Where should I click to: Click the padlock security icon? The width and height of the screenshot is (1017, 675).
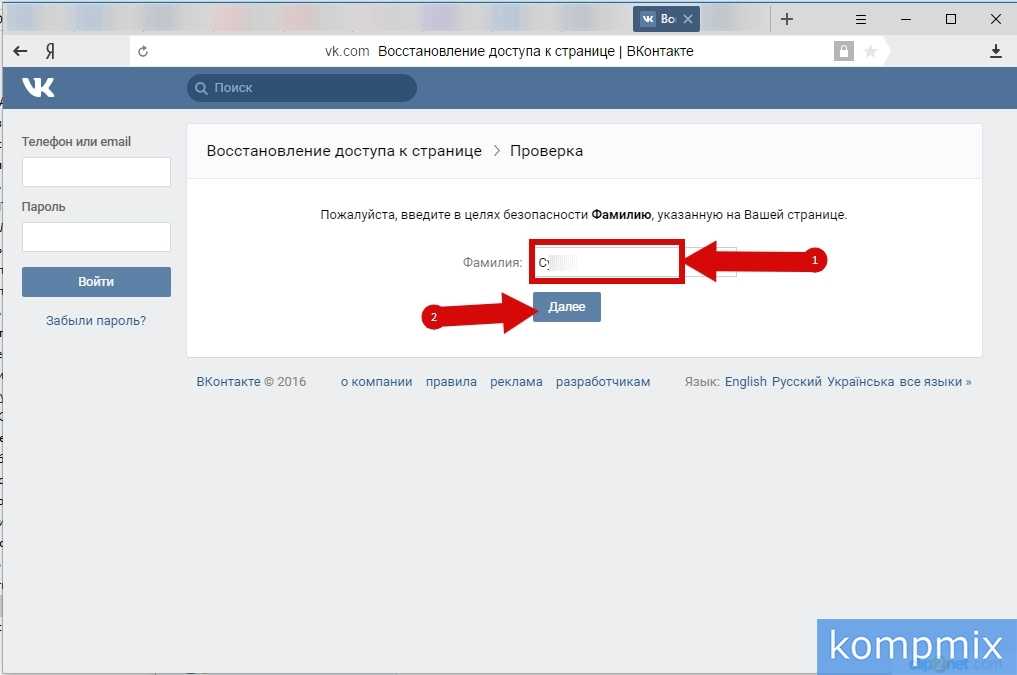(843, 51)
